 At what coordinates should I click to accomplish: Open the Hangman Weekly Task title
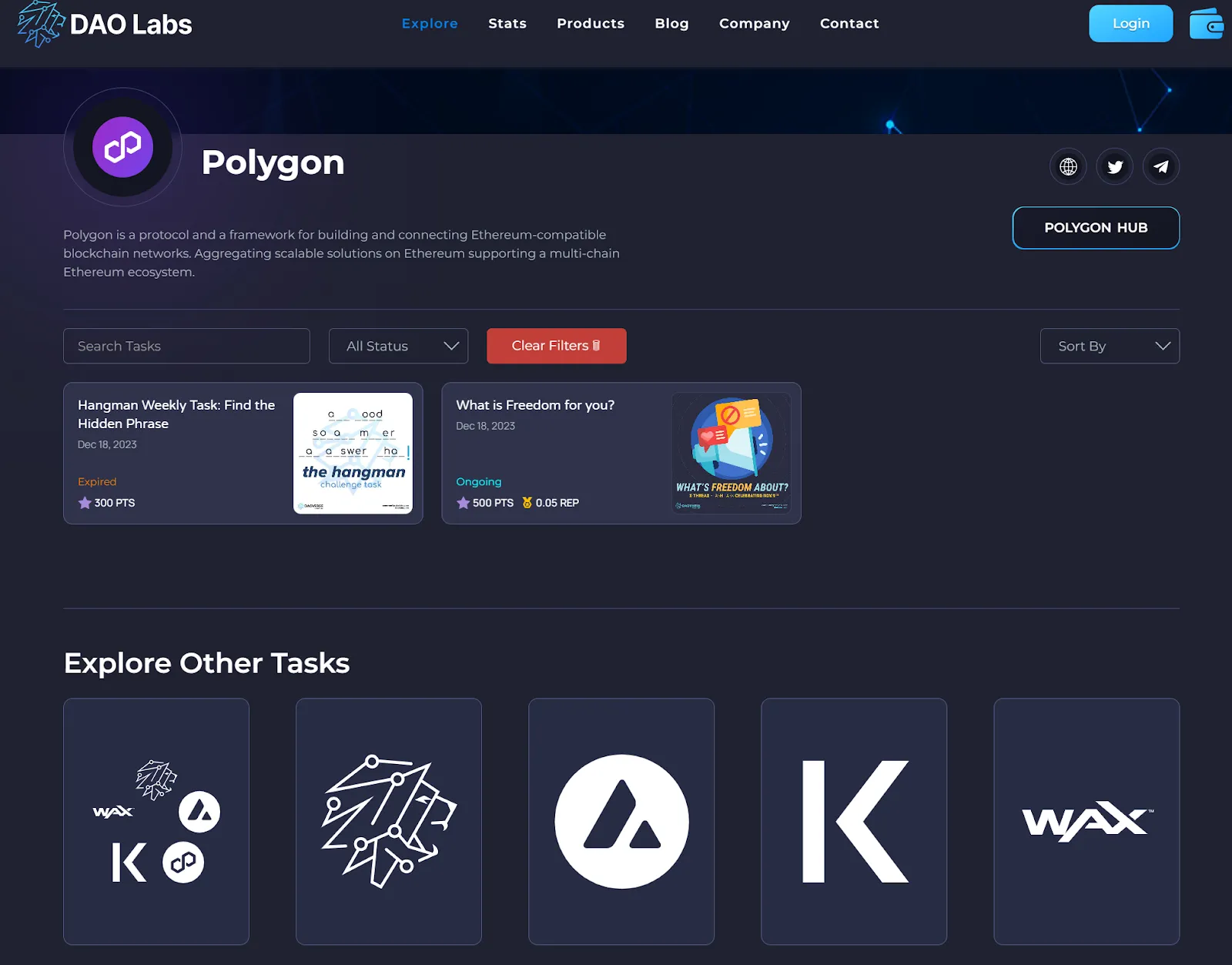176,414
